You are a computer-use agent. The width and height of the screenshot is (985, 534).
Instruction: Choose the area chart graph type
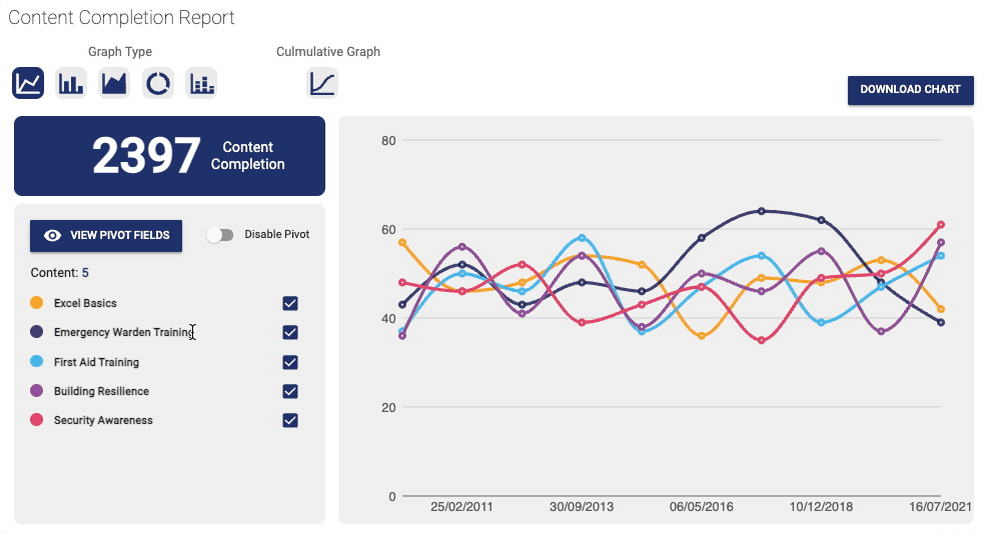click(x=114, y=83)
